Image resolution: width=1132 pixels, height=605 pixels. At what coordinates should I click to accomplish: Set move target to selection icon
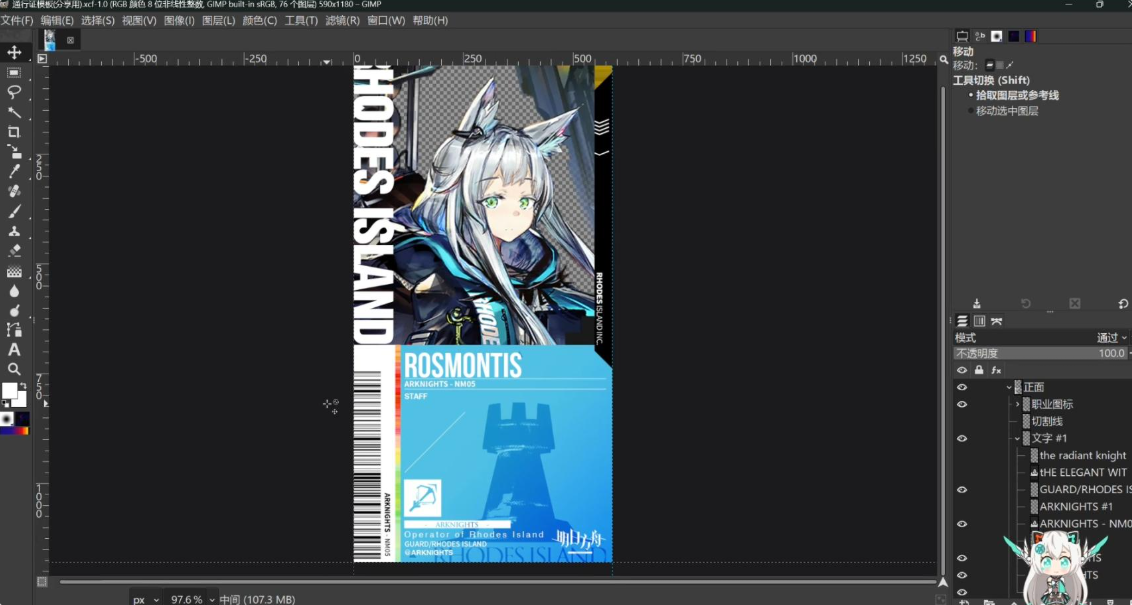pos(1000,65)
